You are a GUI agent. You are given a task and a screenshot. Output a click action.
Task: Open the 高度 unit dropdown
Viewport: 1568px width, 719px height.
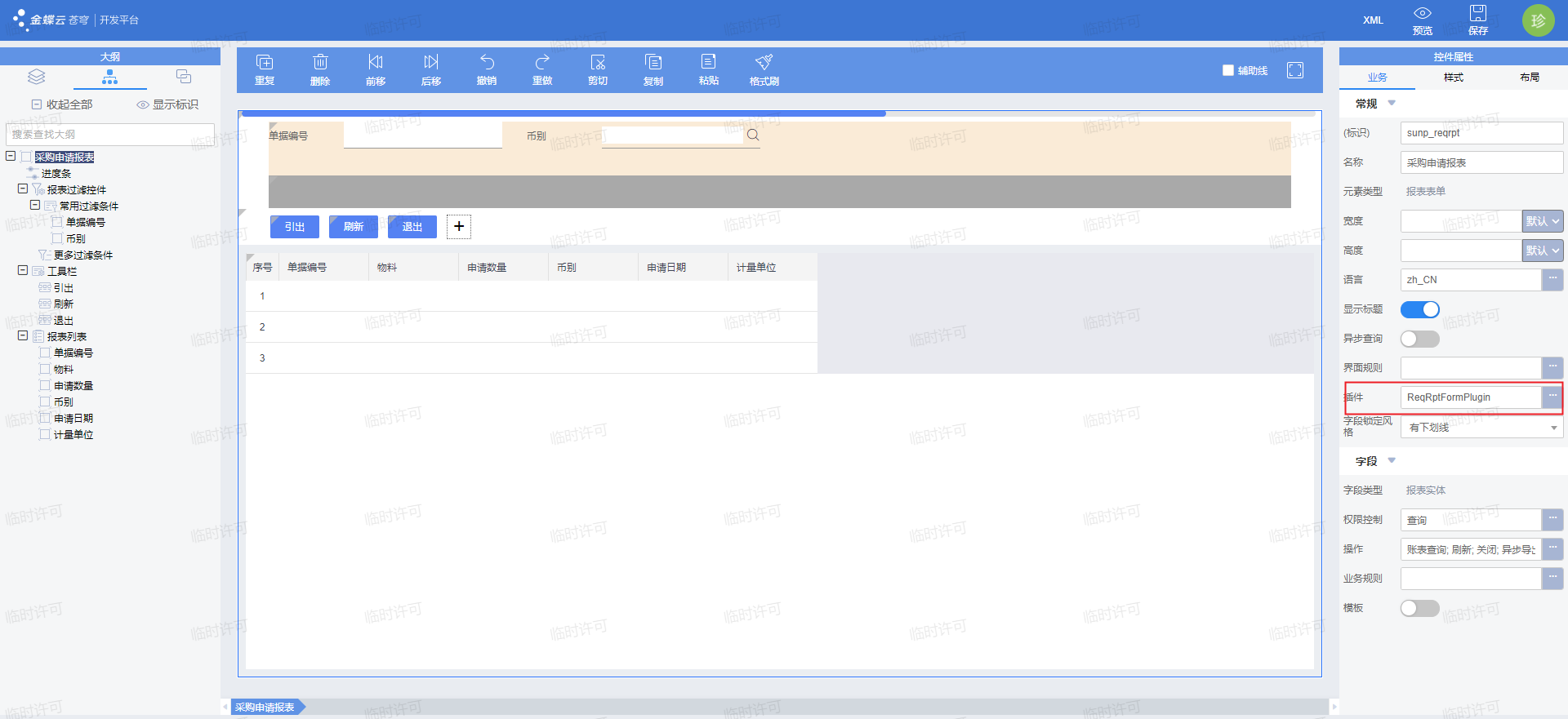1543,251
